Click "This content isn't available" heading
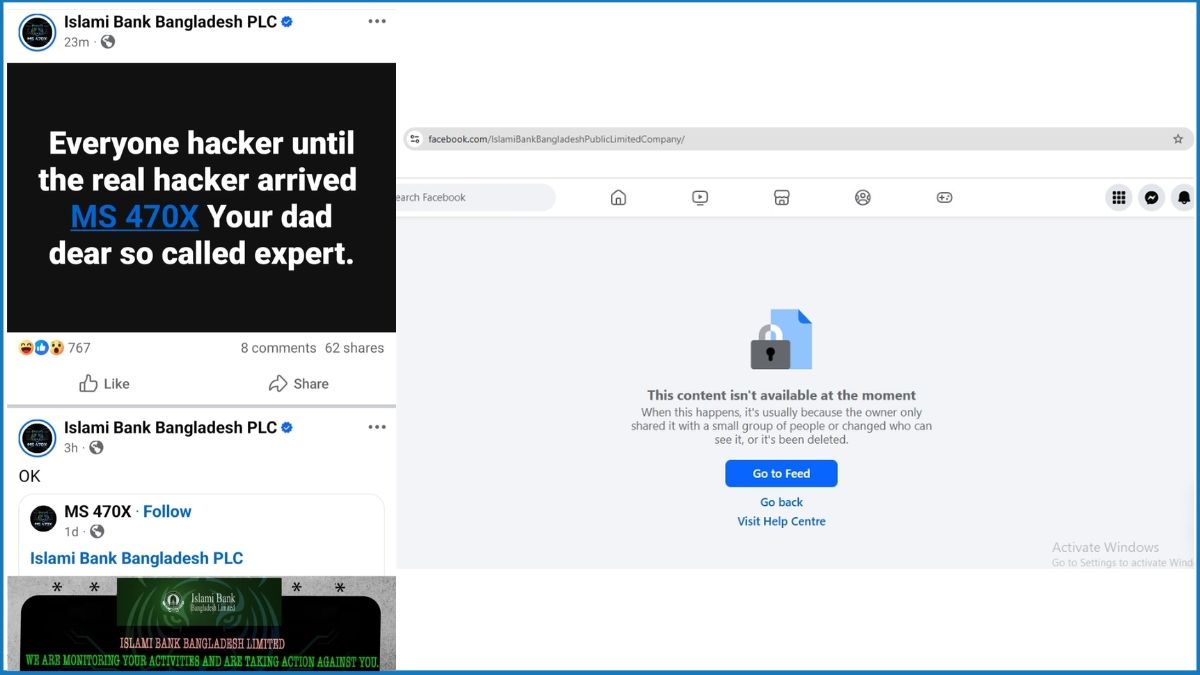Screen dimensions: 1200x675 (781, 395)
